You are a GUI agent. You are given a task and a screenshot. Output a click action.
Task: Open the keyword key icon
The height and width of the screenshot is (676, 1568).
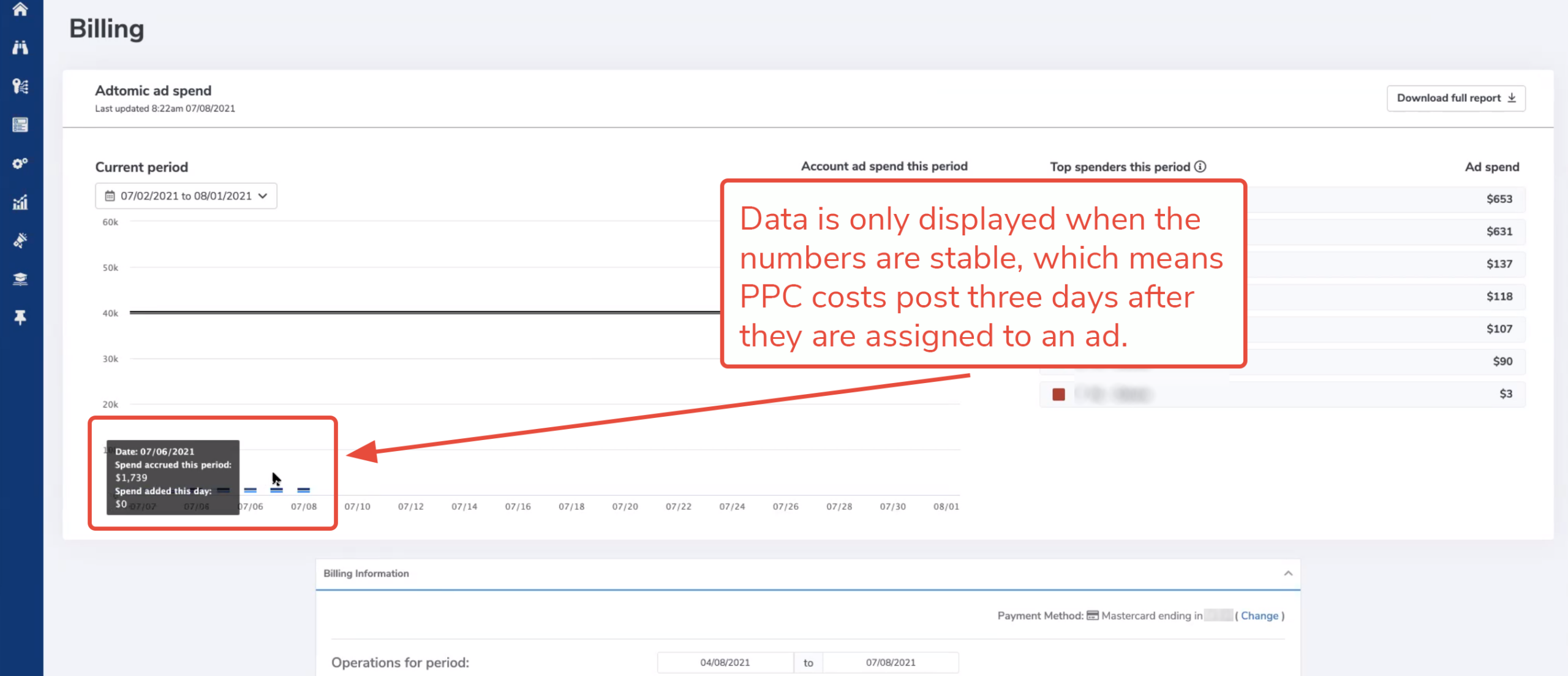20,86
